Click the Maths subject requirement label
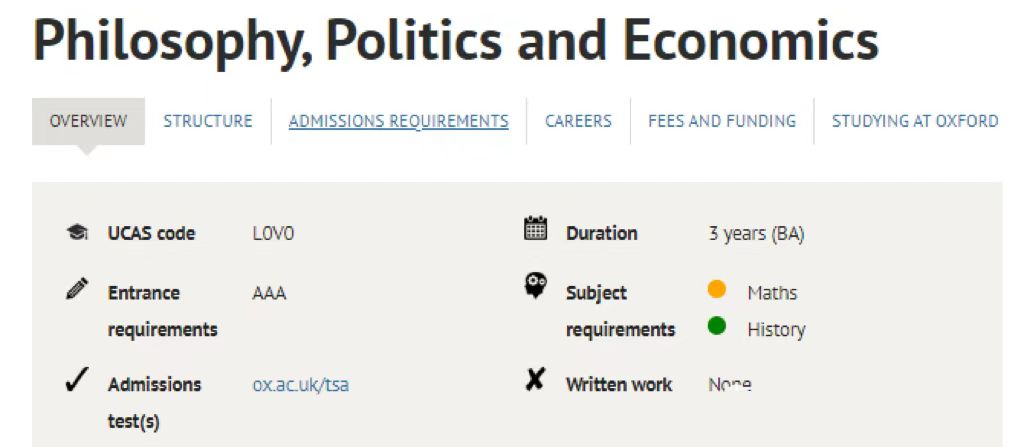 [x=772, y=293]
